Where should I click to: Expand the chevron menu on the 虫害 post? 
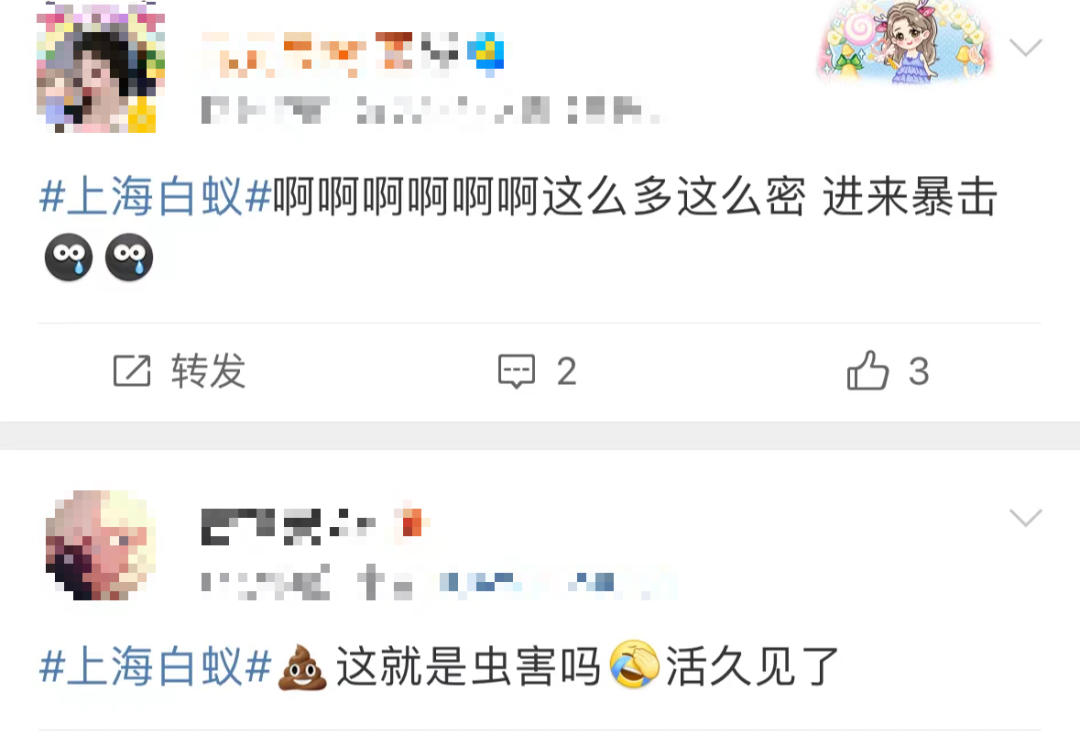tap(1025, 518)
